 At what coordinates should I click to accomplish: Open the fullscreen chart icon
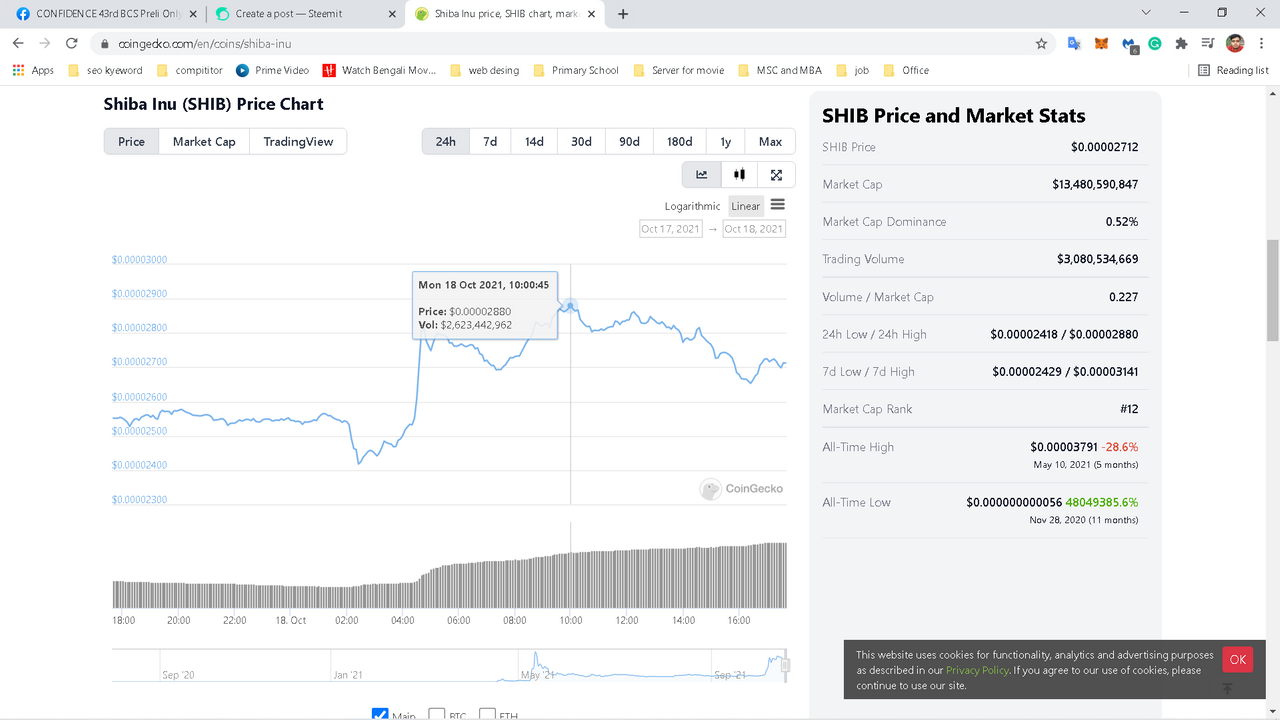click(x=776, y=174)
